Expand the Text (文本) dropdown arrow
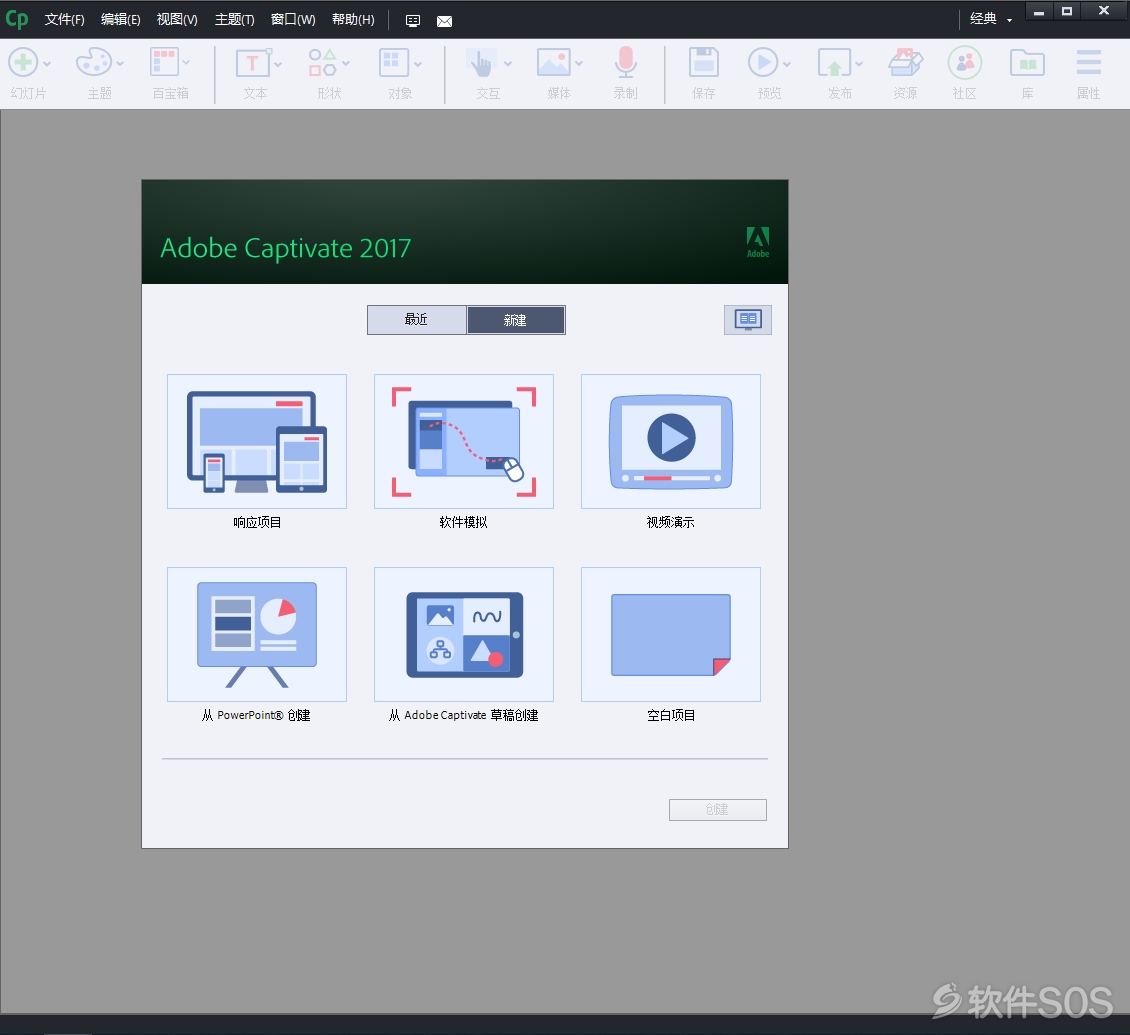Screen dimensions: 1130x1035 pyautogui.click(x=278, y=64)
